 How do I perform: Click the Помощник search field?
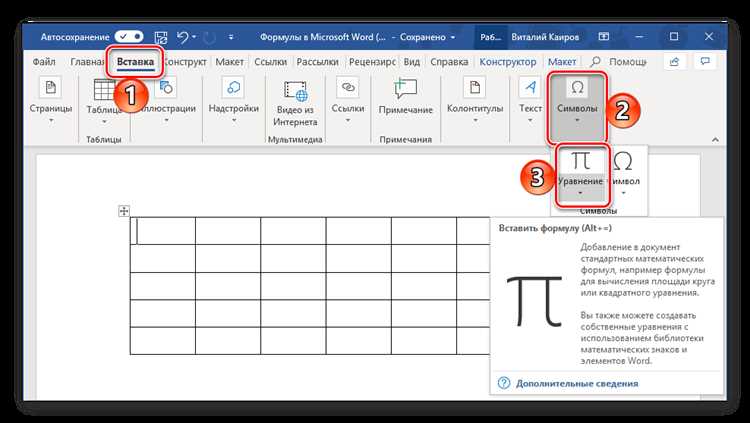[x=619, y=62]
